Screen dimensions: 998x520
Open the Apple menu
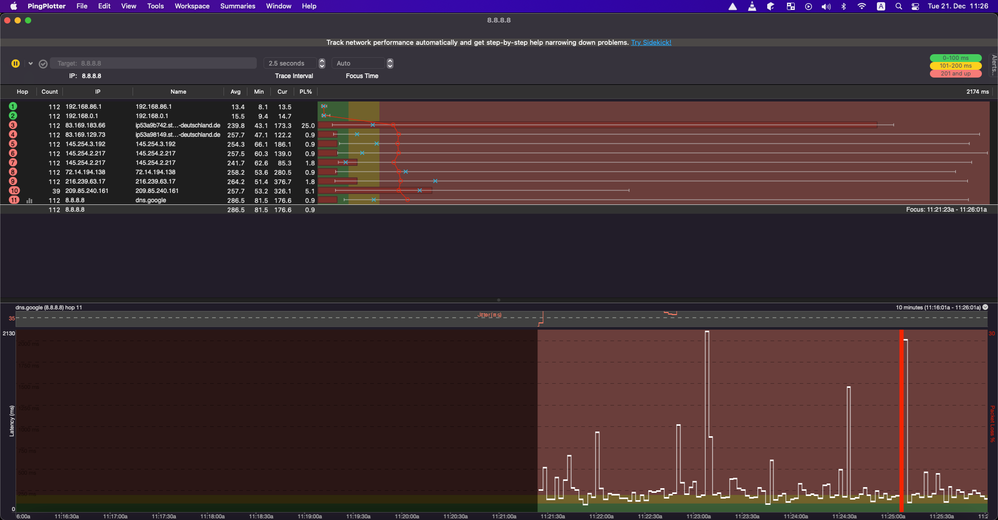[x=13, y=6]
